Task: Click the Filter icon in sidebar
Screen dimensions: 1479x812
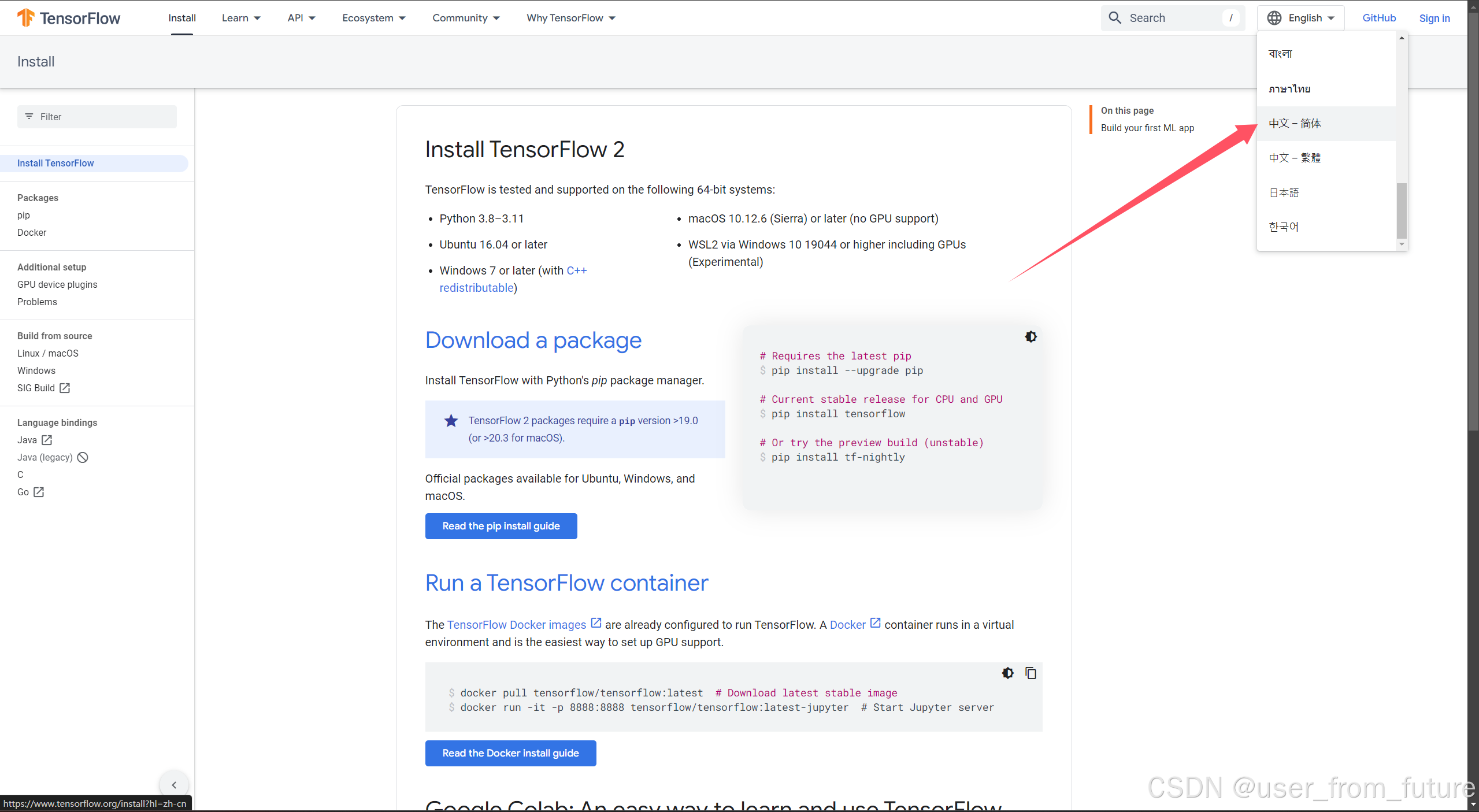Action: 29,117
